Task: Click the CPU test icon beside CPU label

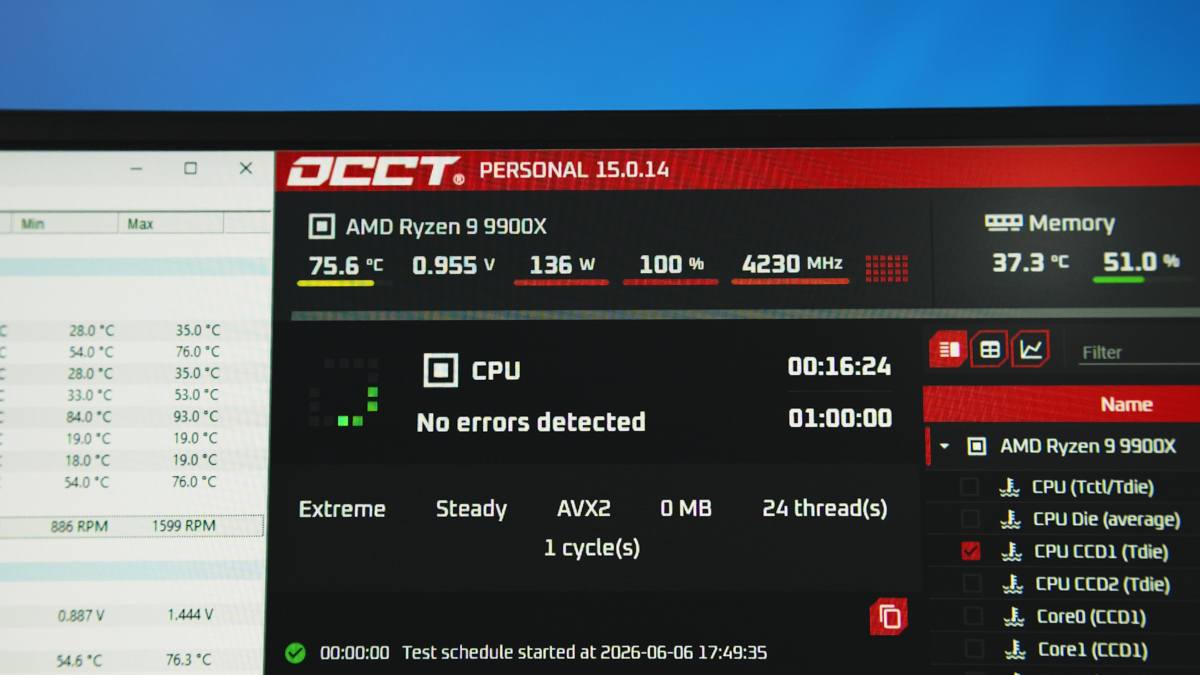Action: 441,370
